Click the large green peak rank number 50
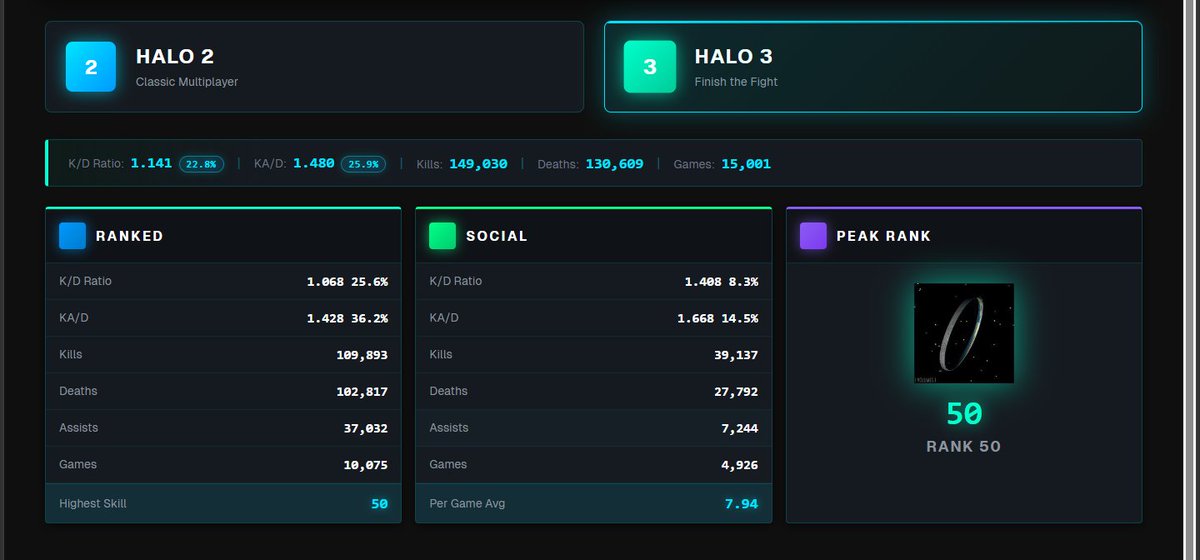The height and width of the screenshot is (560, 1200). (x=964, y=414)
